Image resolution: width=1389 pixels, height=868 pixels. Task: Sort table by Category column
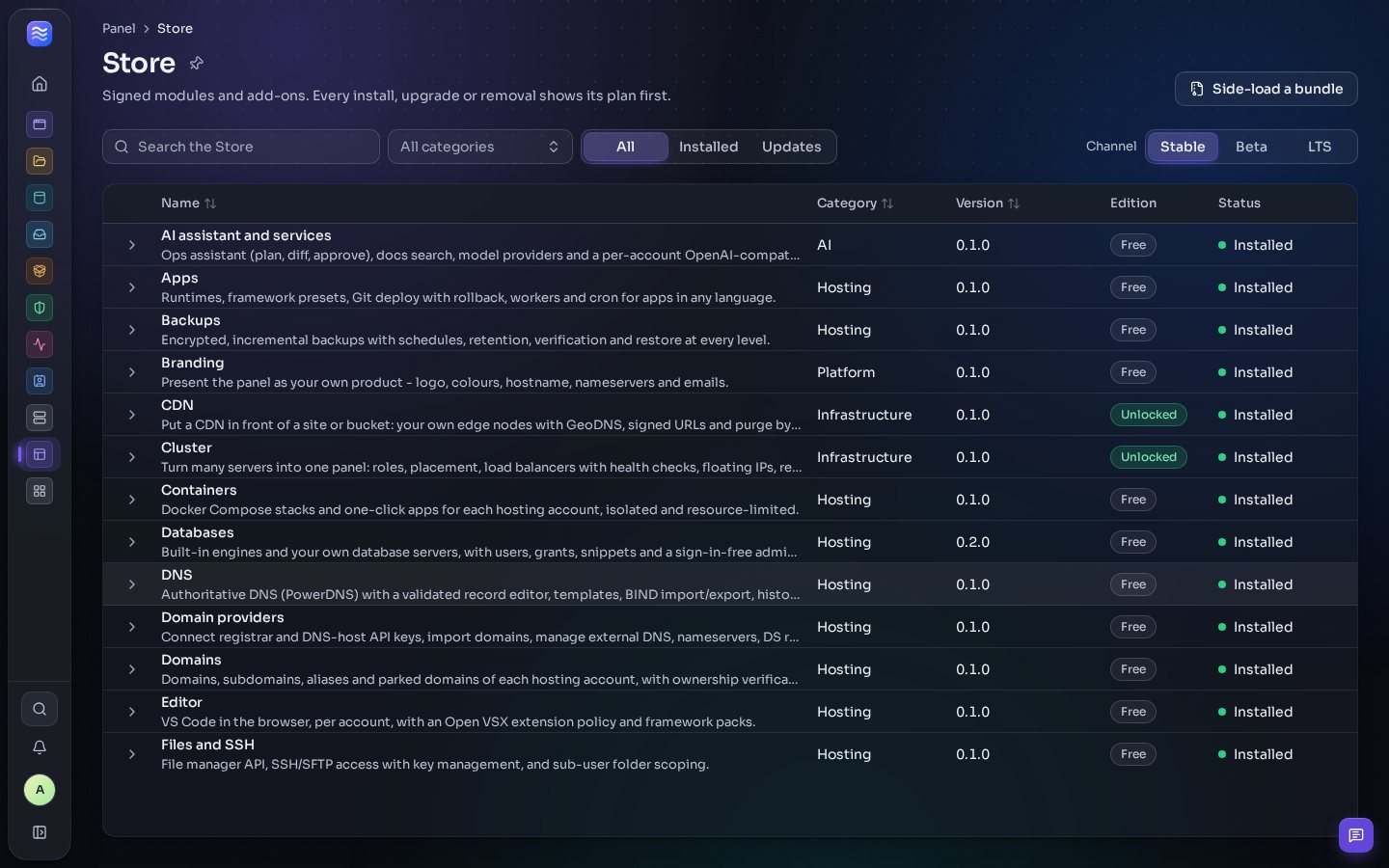tap(855, 203)
